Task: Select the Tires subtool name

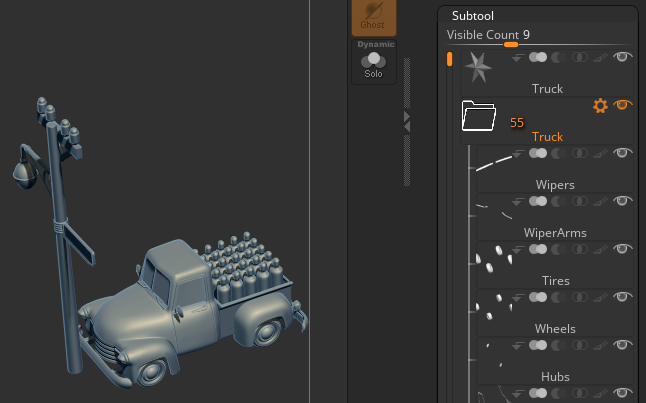Action: click(x=555, y=281)
